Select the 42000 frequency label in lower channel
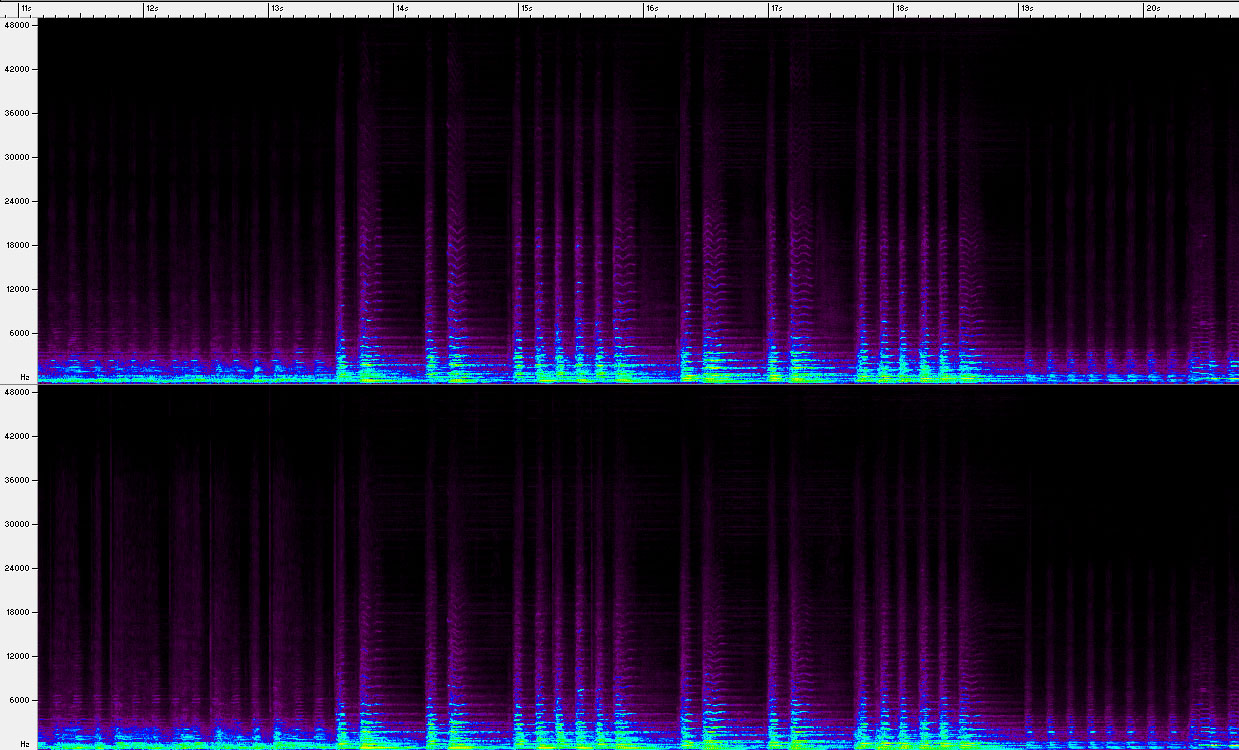 tap(19, 436)
